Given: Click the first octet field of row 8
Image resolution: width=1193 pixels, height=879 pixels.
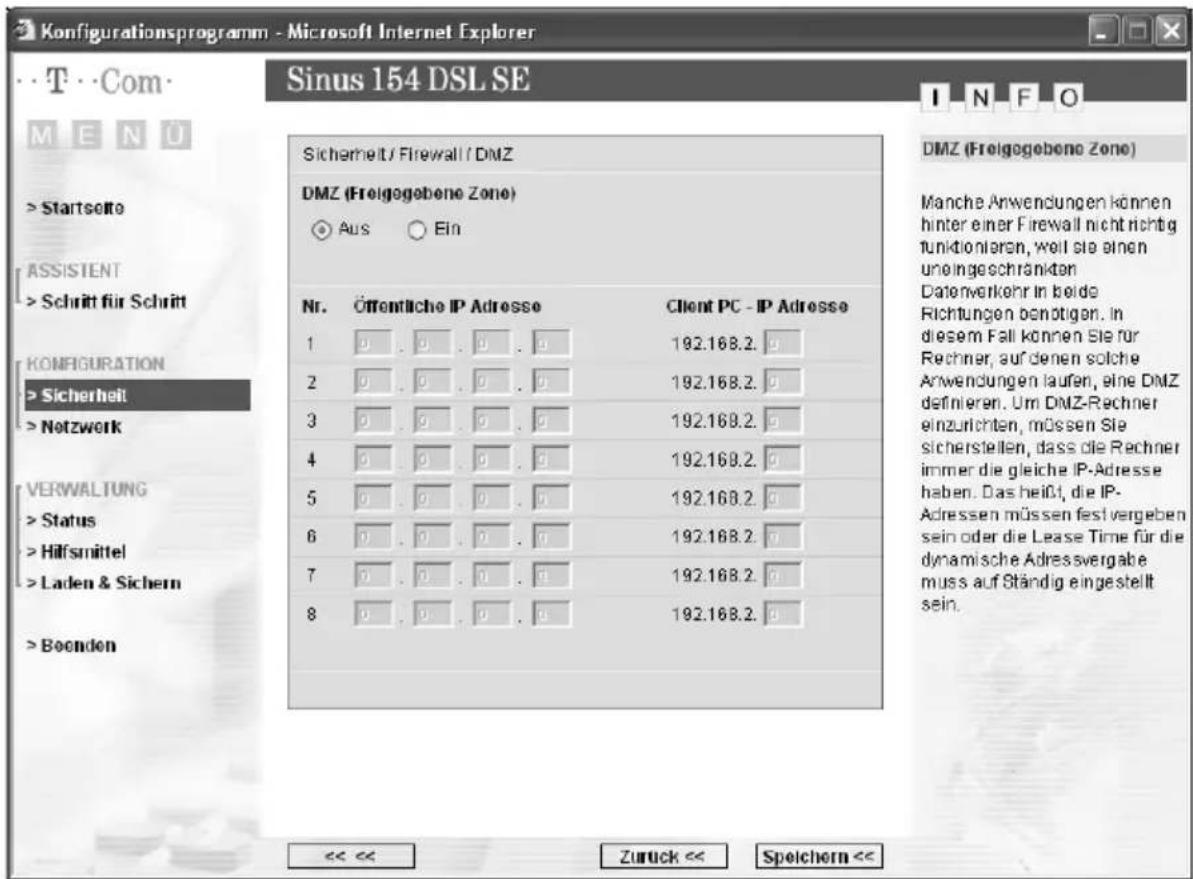Looking at the screenshot, I should tap(373, 613).
